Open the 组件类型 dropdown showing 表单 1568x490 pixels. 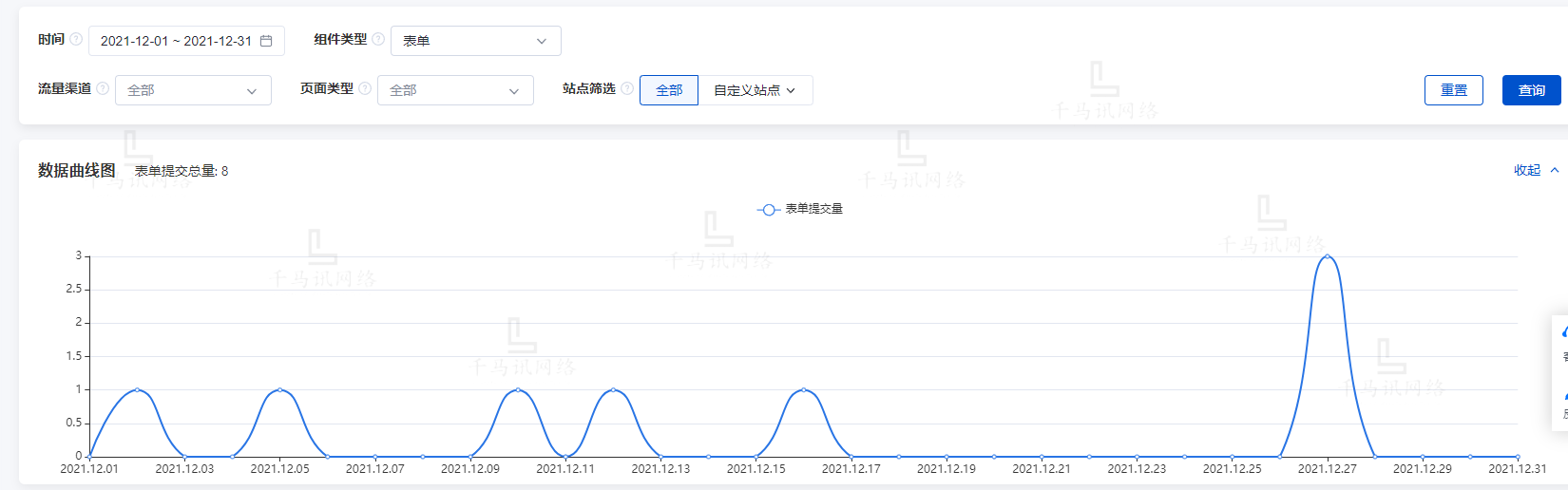point(475,41)
